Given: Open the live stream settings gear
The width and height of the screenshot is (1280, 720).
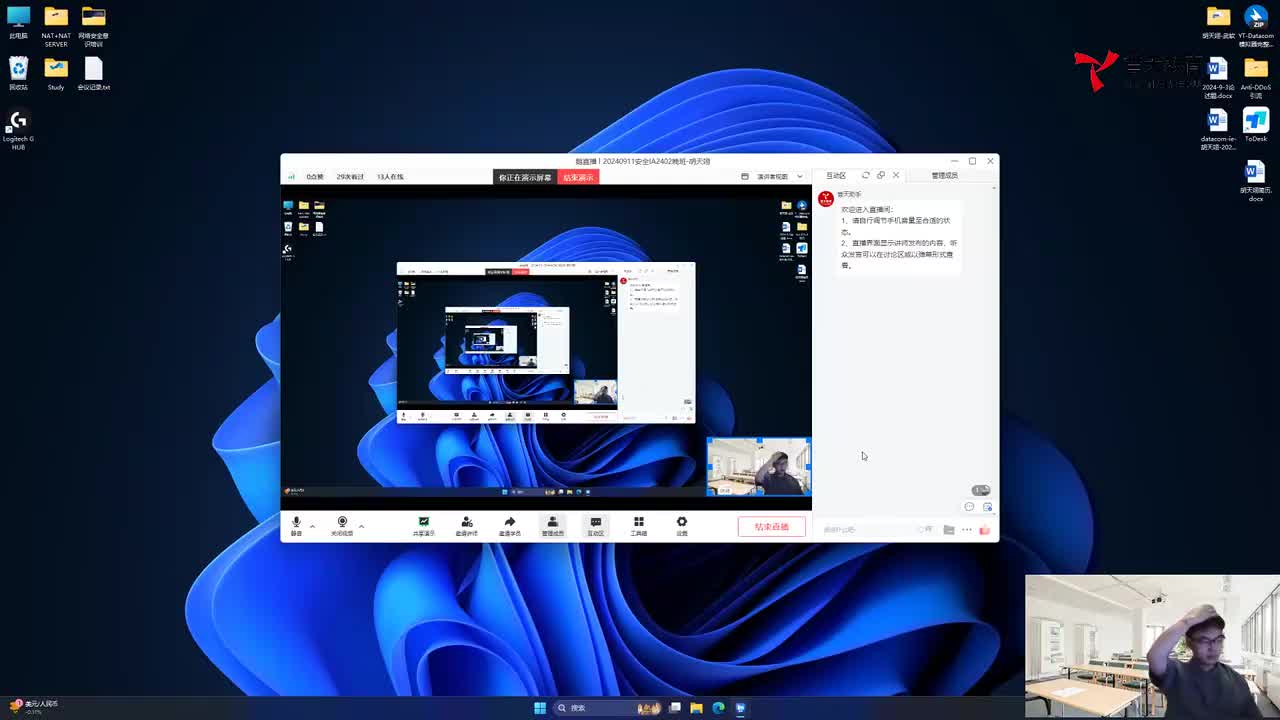Looking at the screenshot, I should [682, 526].
